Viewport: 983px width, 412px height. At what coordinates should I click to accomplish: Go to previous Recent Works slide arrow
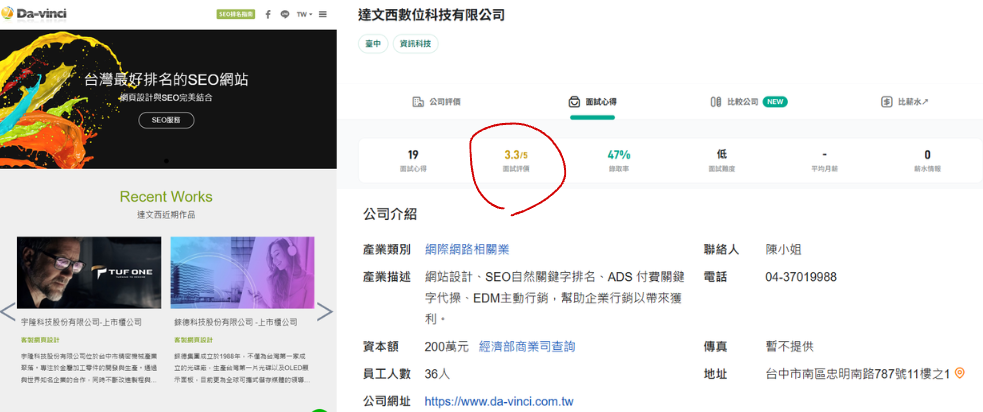coord(8,312)
